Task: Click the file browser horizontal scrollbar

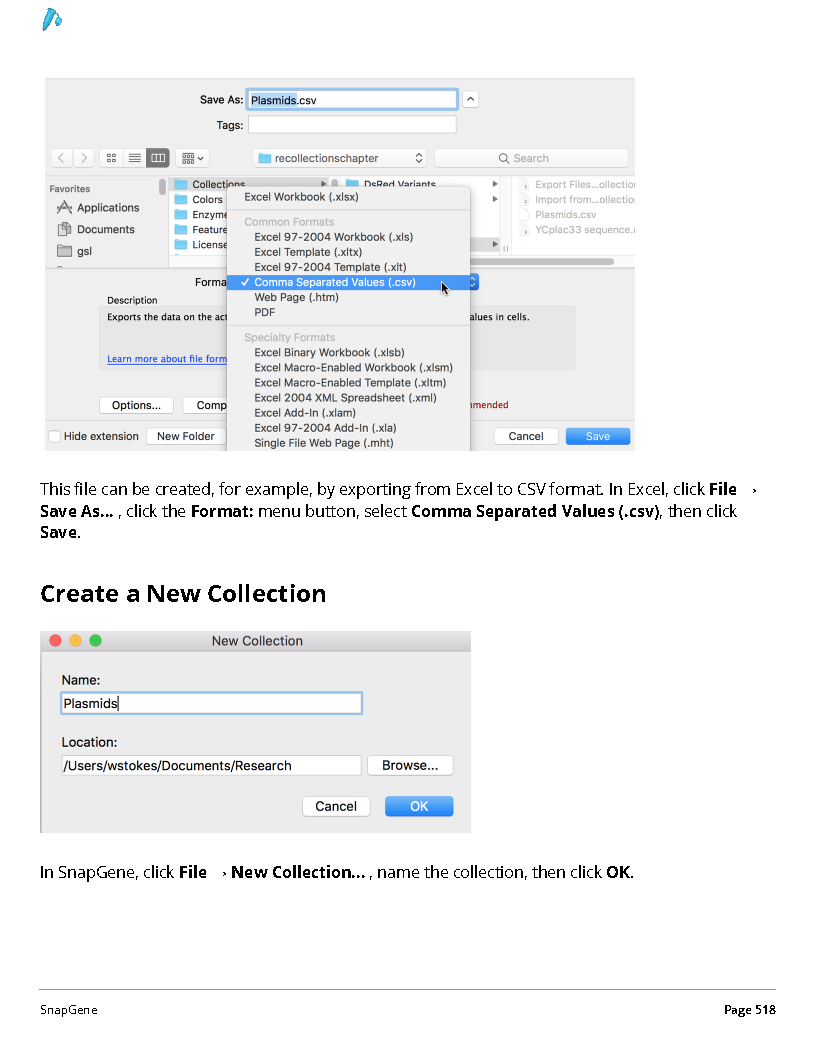Action: click(x=542, y=261)
